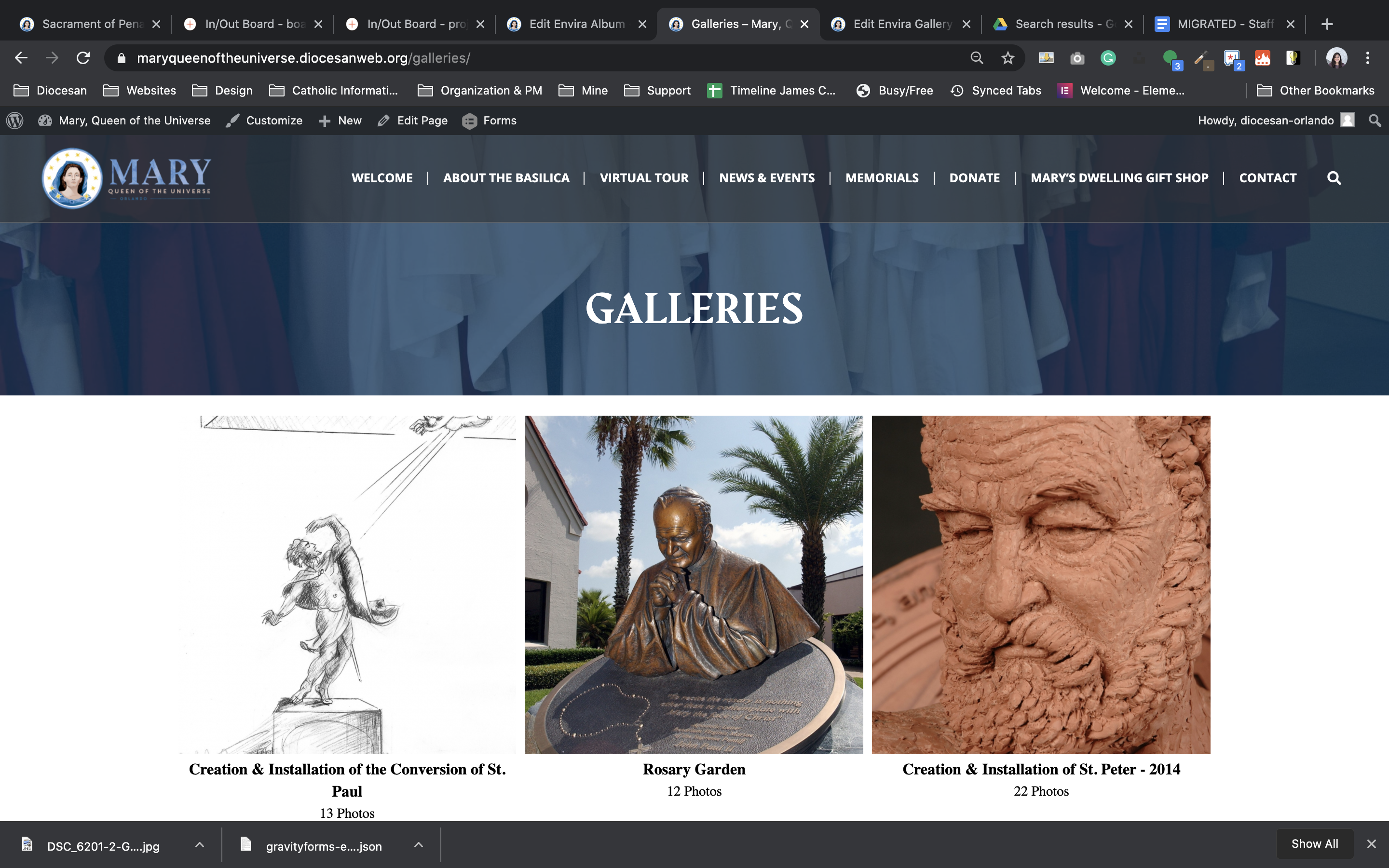Expand options for gravityforms json download

[x=419, y=845]
